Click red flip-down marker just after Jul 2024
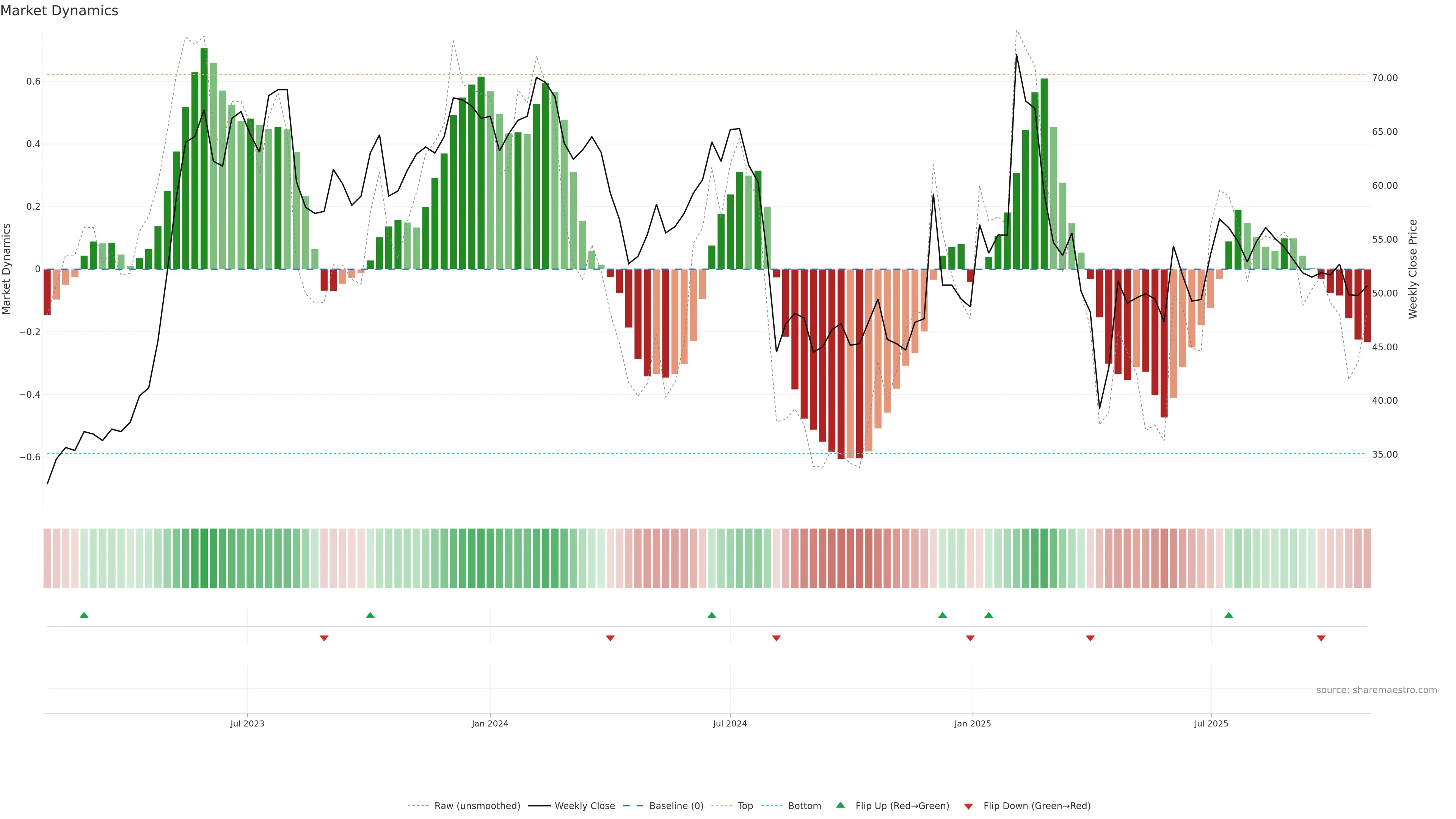Screen dimensions: 1456x819 777,638
